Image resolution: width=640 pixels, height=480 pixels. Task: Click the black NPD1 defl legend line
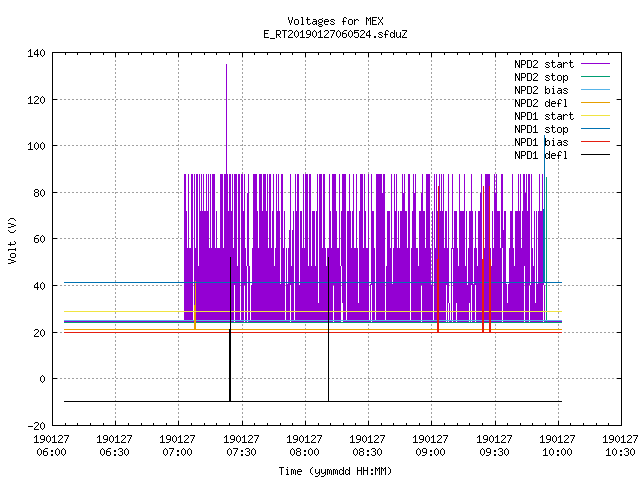pyautogui.click(x=595, y=155)
